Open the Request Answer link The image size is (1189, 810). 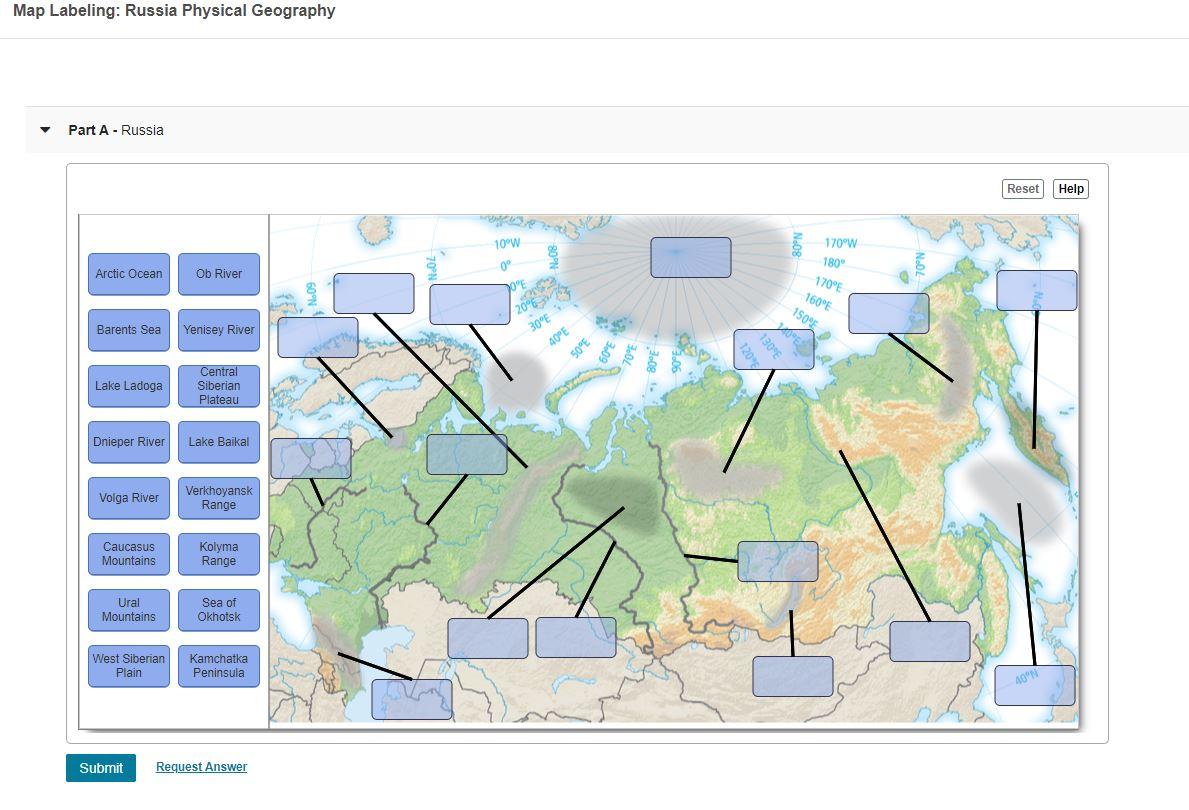click(x=202, y=767)
